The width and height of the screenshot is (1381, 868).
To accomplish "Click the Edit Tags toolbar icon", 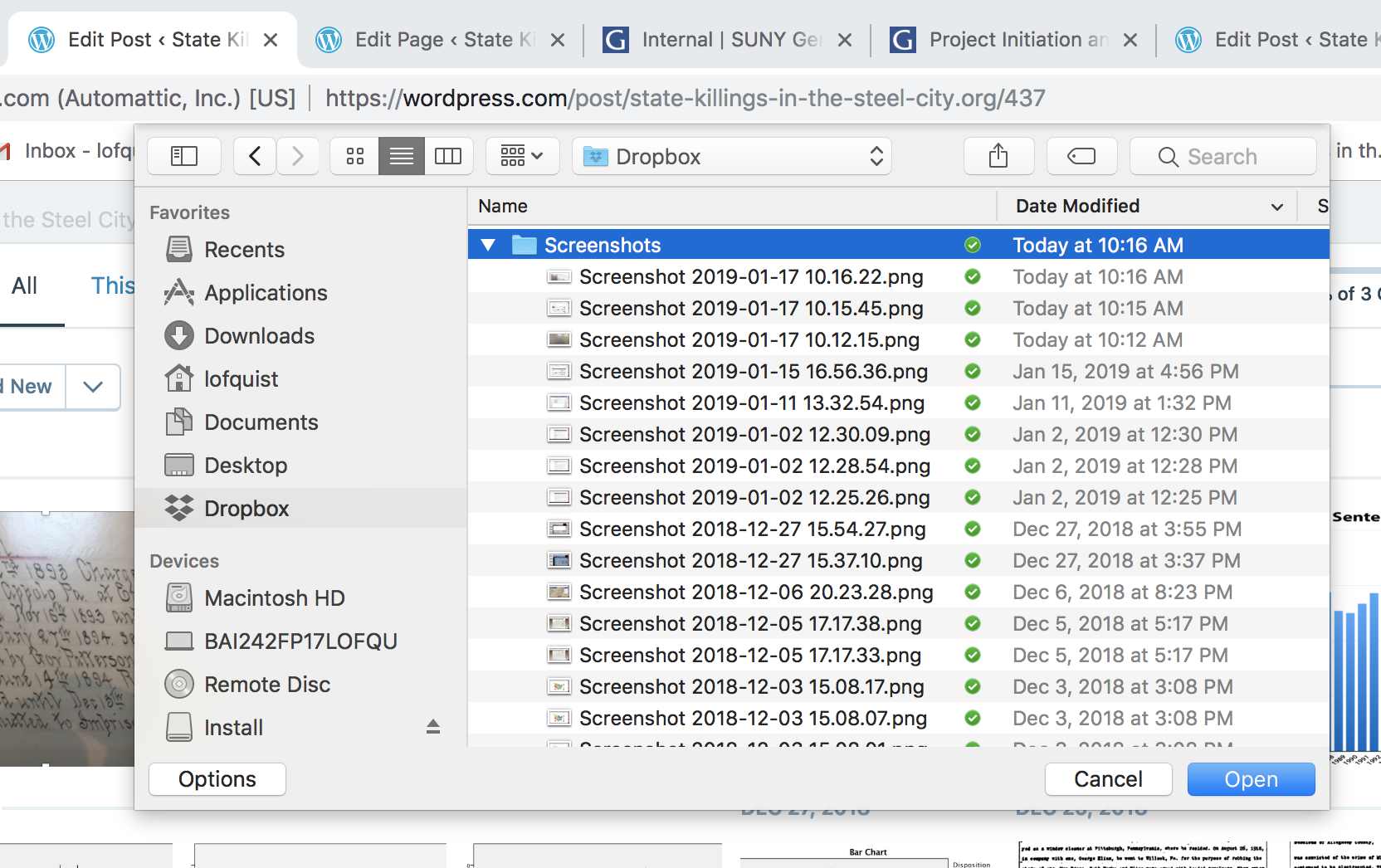I will (1081, 156).
